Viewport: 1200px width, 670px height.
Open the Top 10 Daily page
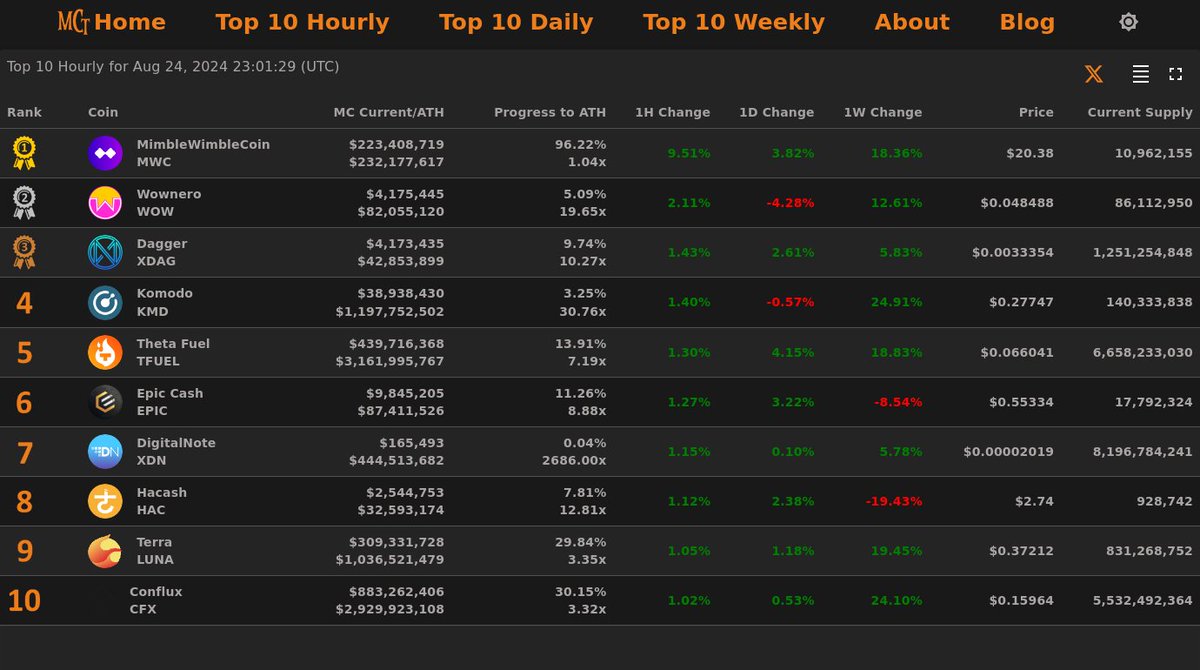click(516, 22)
